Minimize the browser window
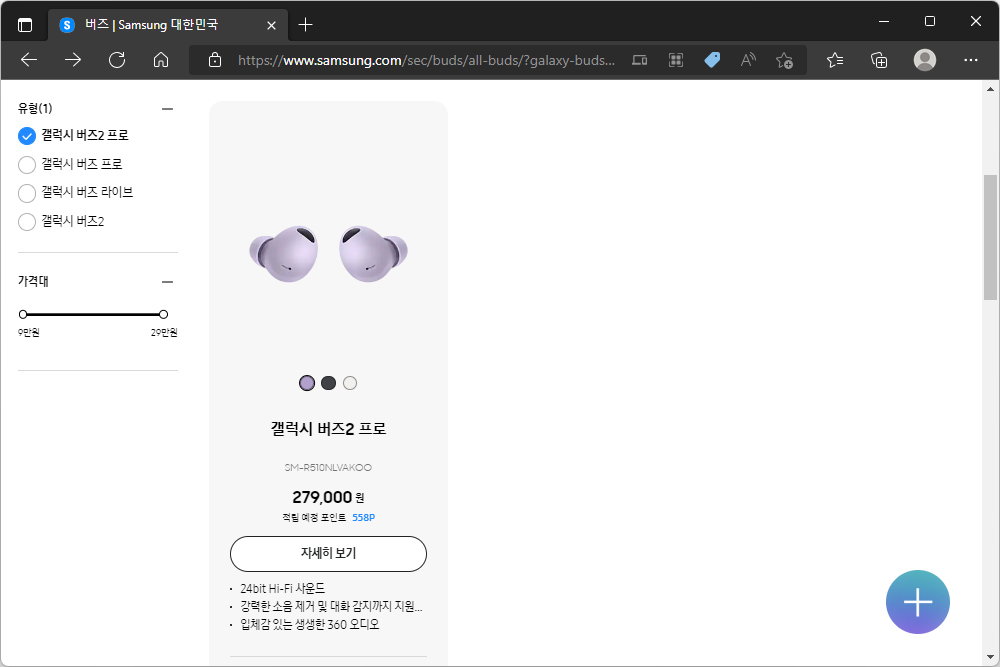This screenshot has width=1000, height=667. click(884, 21)
